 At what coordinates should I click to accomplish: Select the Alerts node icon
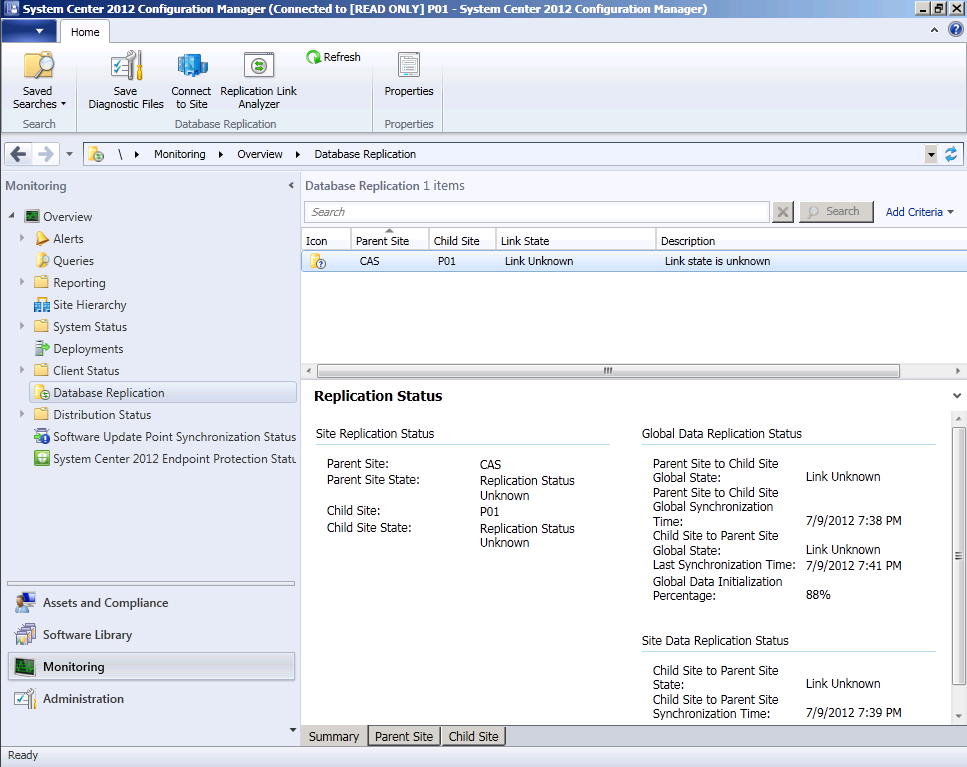[x=42, y=239]
